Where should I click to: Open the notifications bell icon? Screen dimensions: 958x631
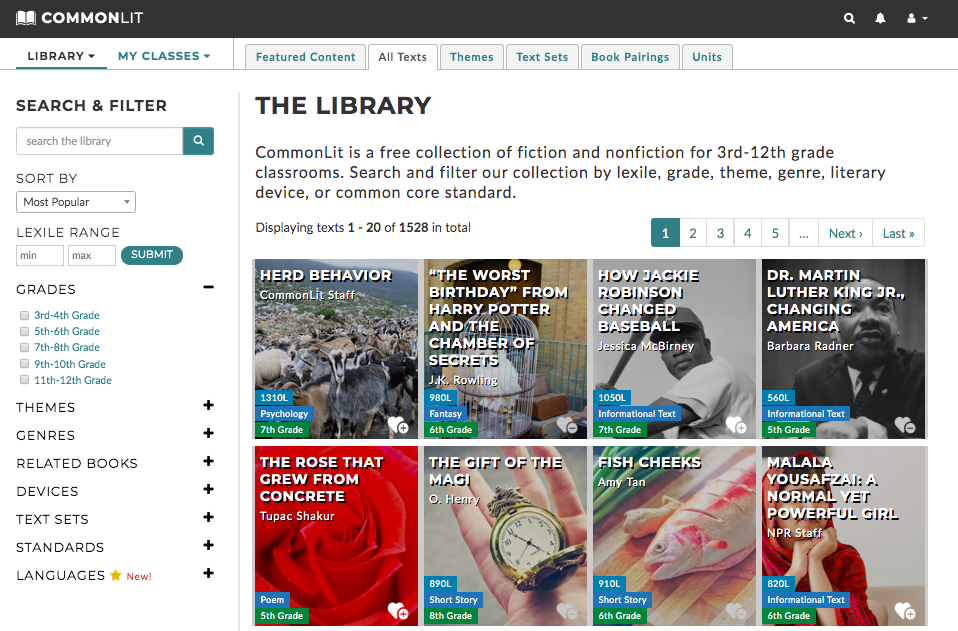(x=880, y=18)
